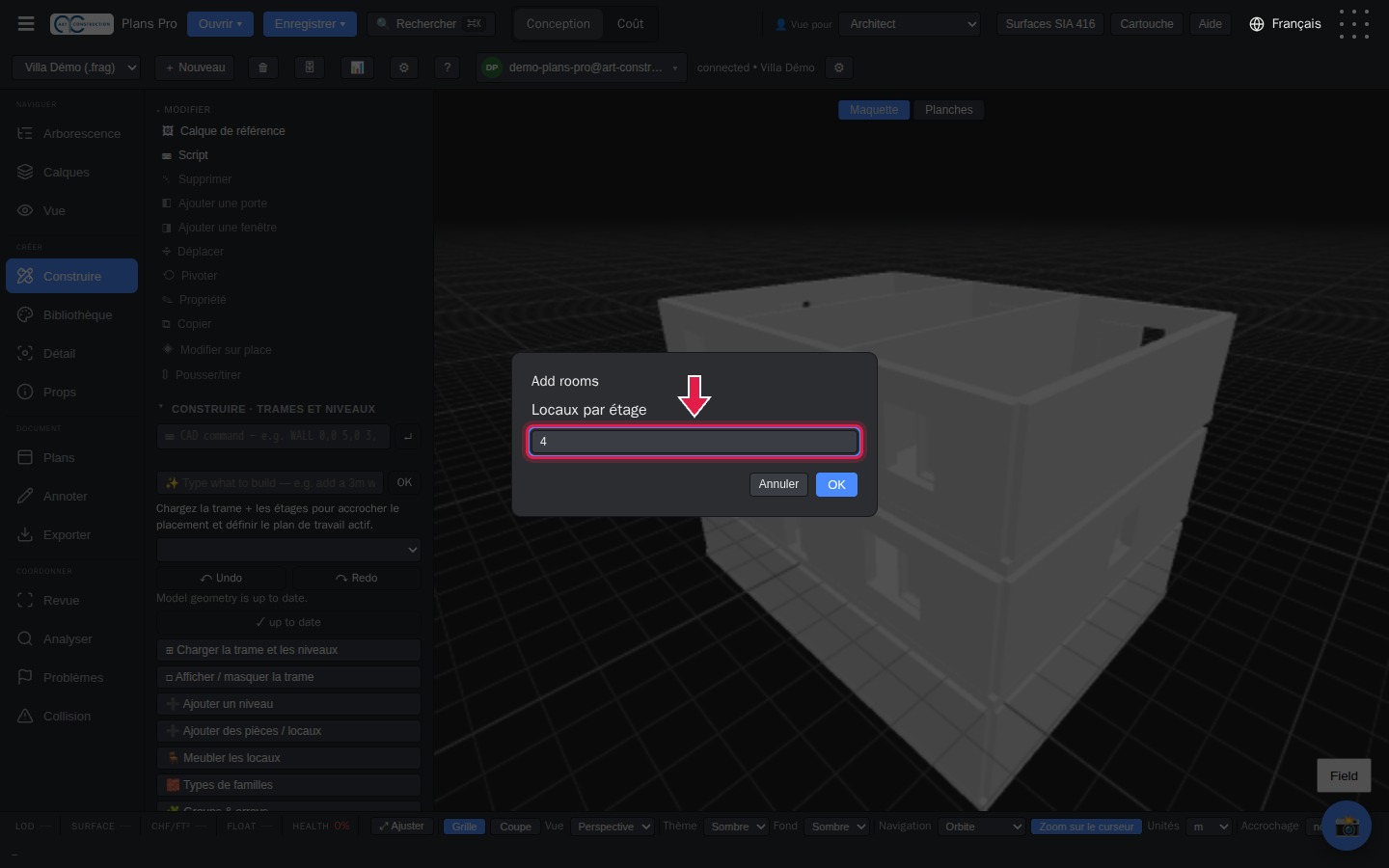Click the Field button in the viewport

click(x=1344, y=775)
